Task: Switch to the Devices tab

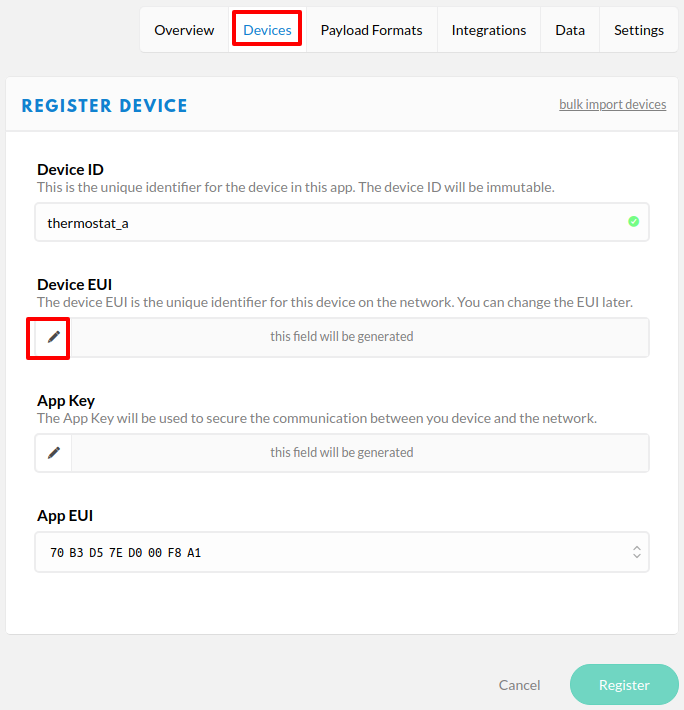Action: pos(267,30)
